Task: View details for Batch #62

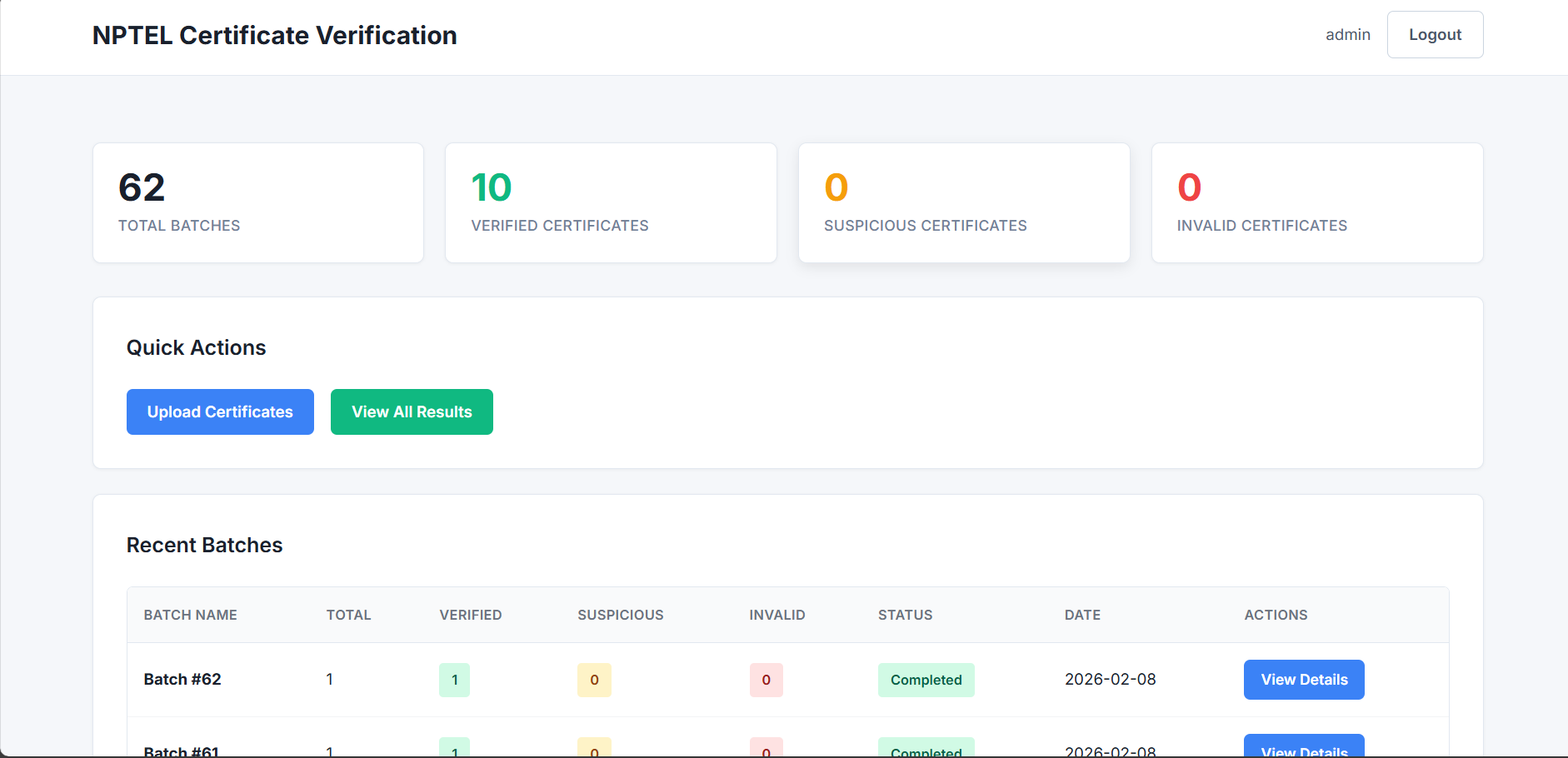Action: [x=1304, y=680]
